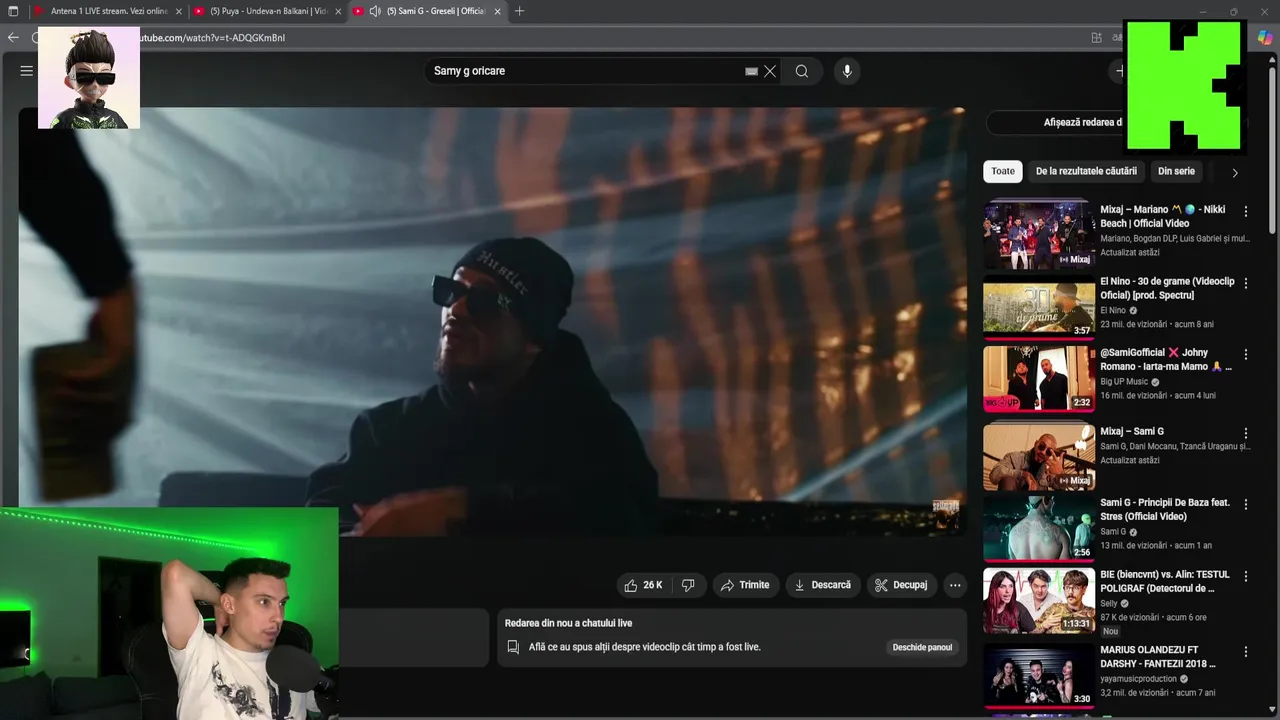
Task: Run the search with magnifier button
Action: coord(802,71)
